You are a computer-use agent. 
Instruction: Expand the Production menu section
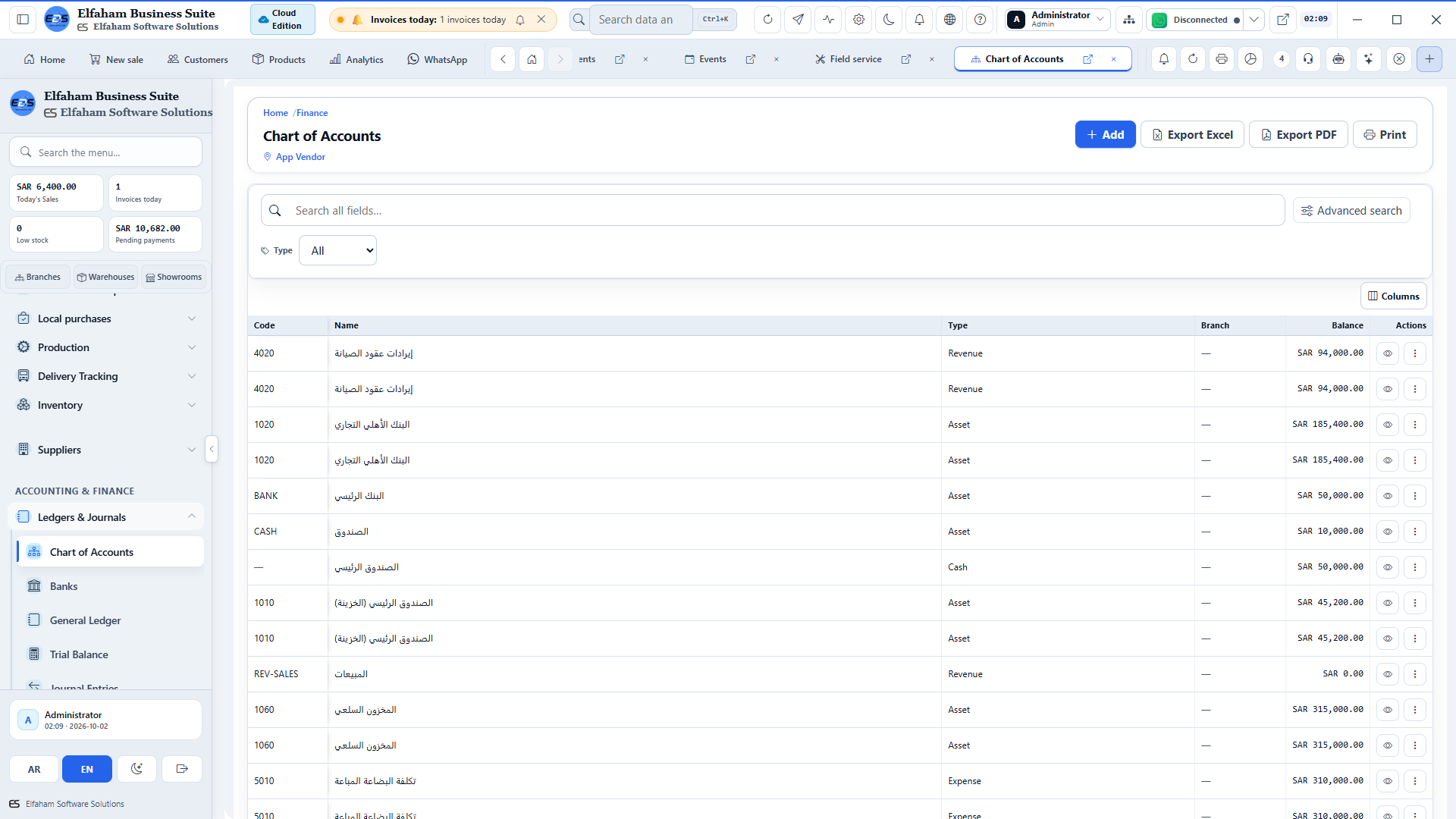point(106,347)
